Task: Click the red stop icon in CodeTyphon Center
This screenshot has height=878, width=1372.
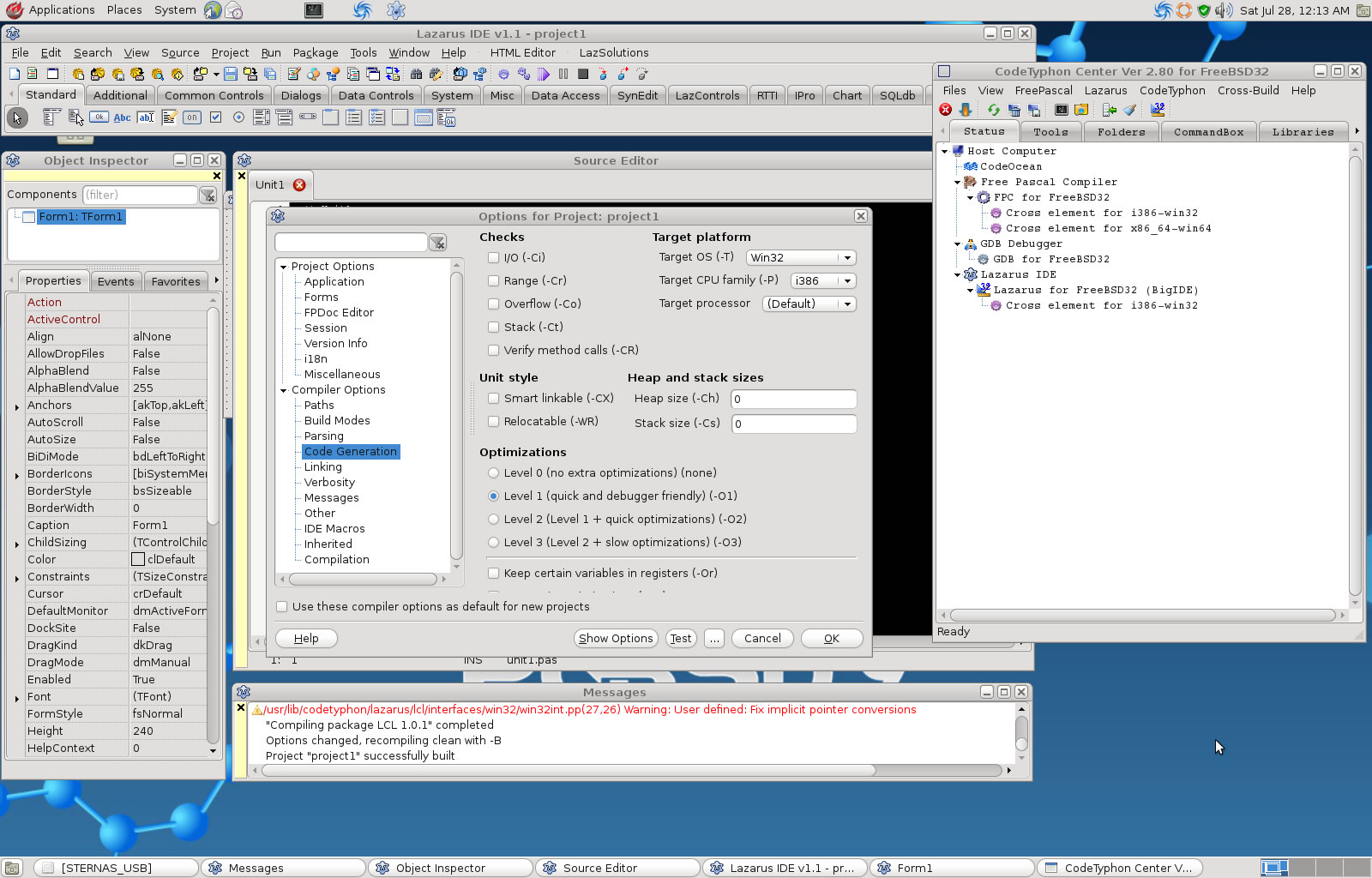Action: (x=945, y=110)
